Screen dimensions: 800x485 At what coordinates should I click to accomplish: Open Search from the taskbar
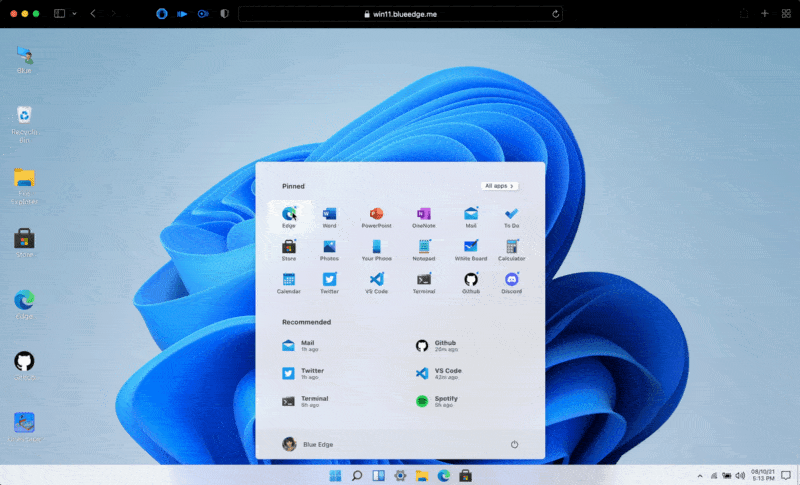pos(357,475)
